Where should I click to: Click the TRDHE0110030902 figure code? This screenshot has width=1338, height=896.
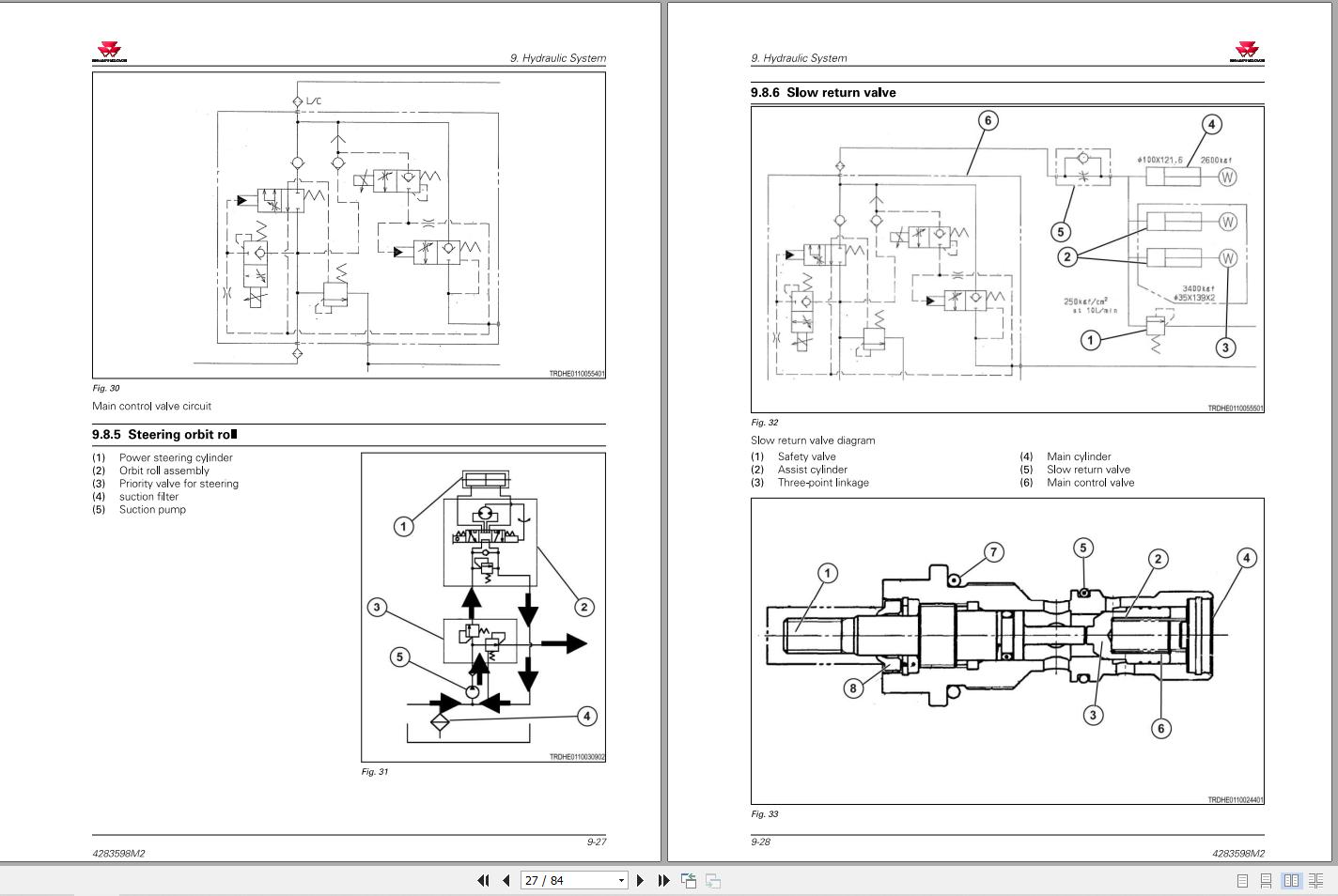tap(577, 757)
